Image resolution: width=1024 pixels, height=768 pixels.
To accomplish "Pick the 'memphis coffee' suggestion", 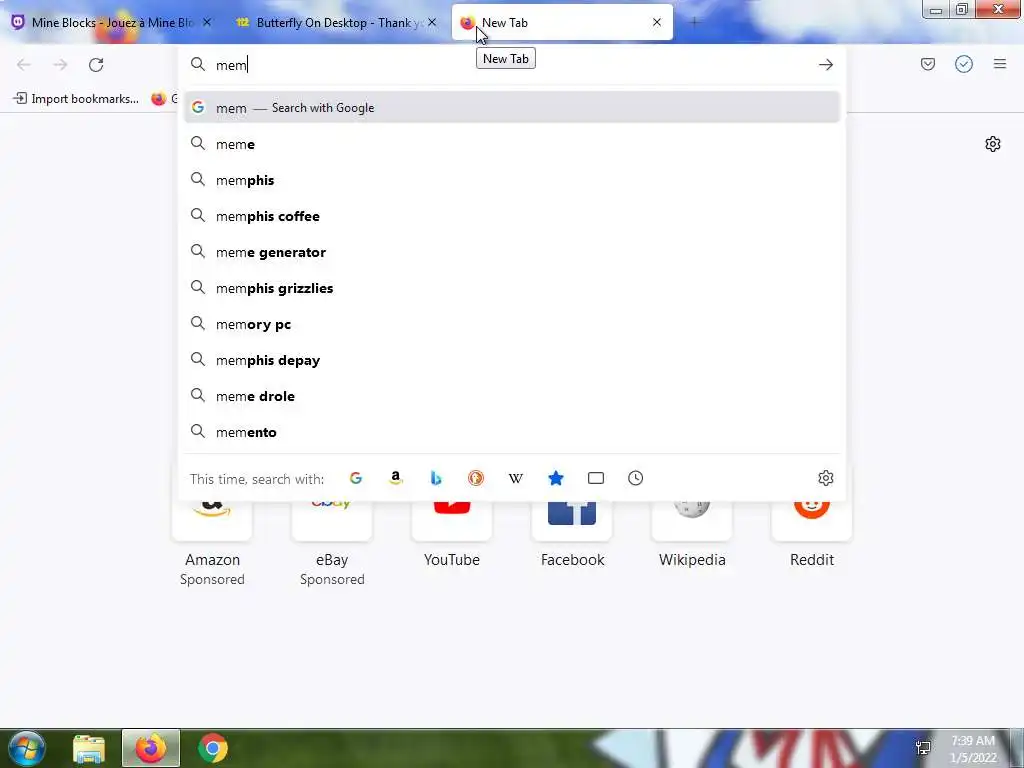I will pos(512,216).
